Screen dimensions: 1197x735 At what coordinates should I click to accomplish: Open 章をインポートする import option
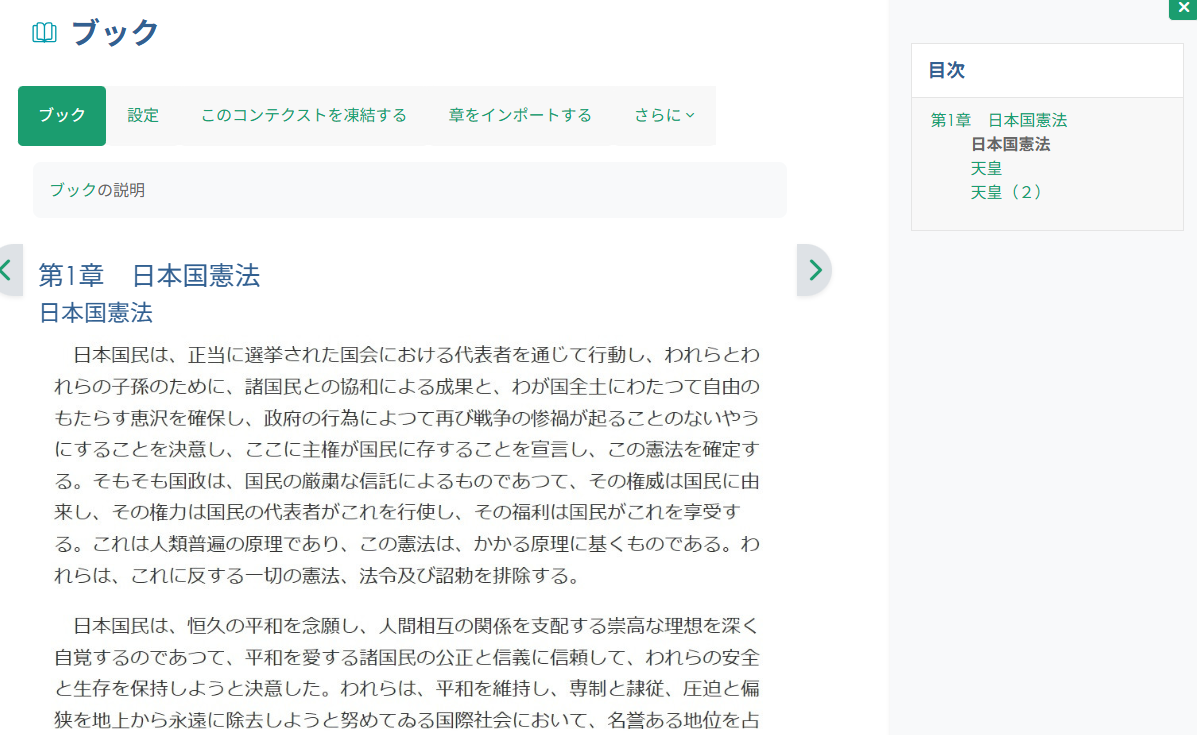[520, 115]
